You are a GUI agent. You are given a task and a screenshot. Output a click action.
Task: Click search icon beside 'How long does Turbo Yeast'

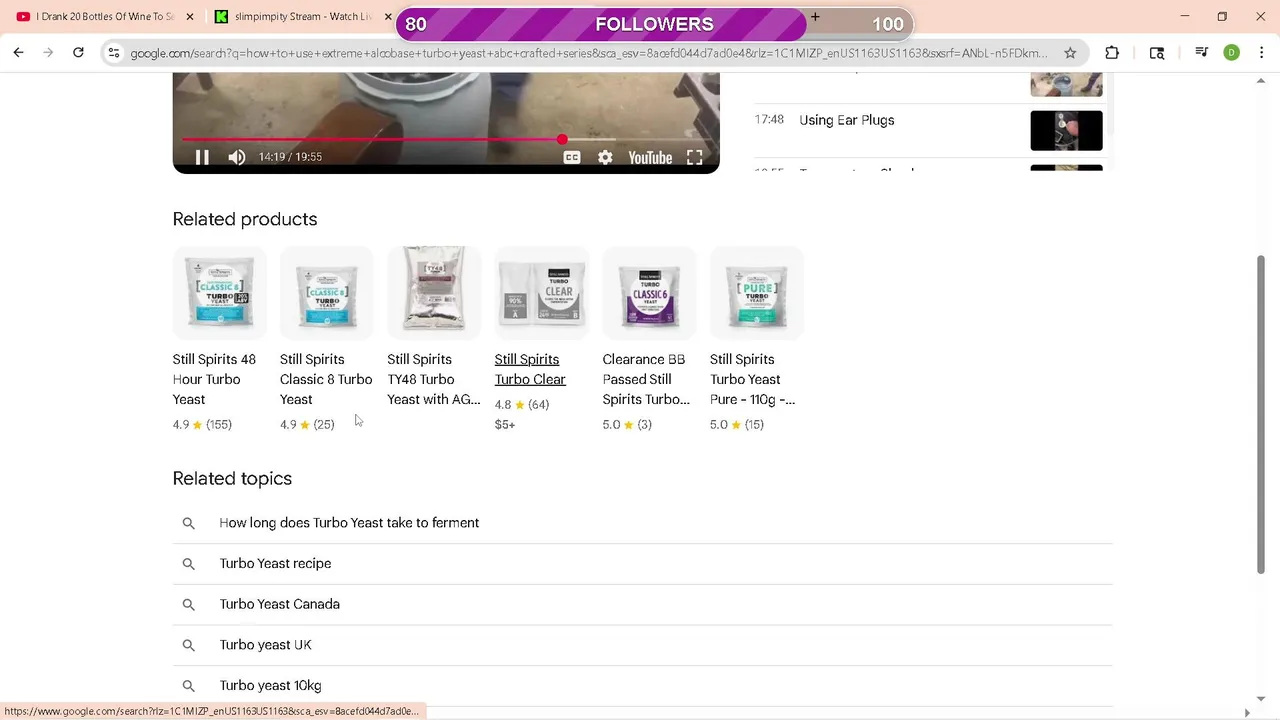coord(188,523)
